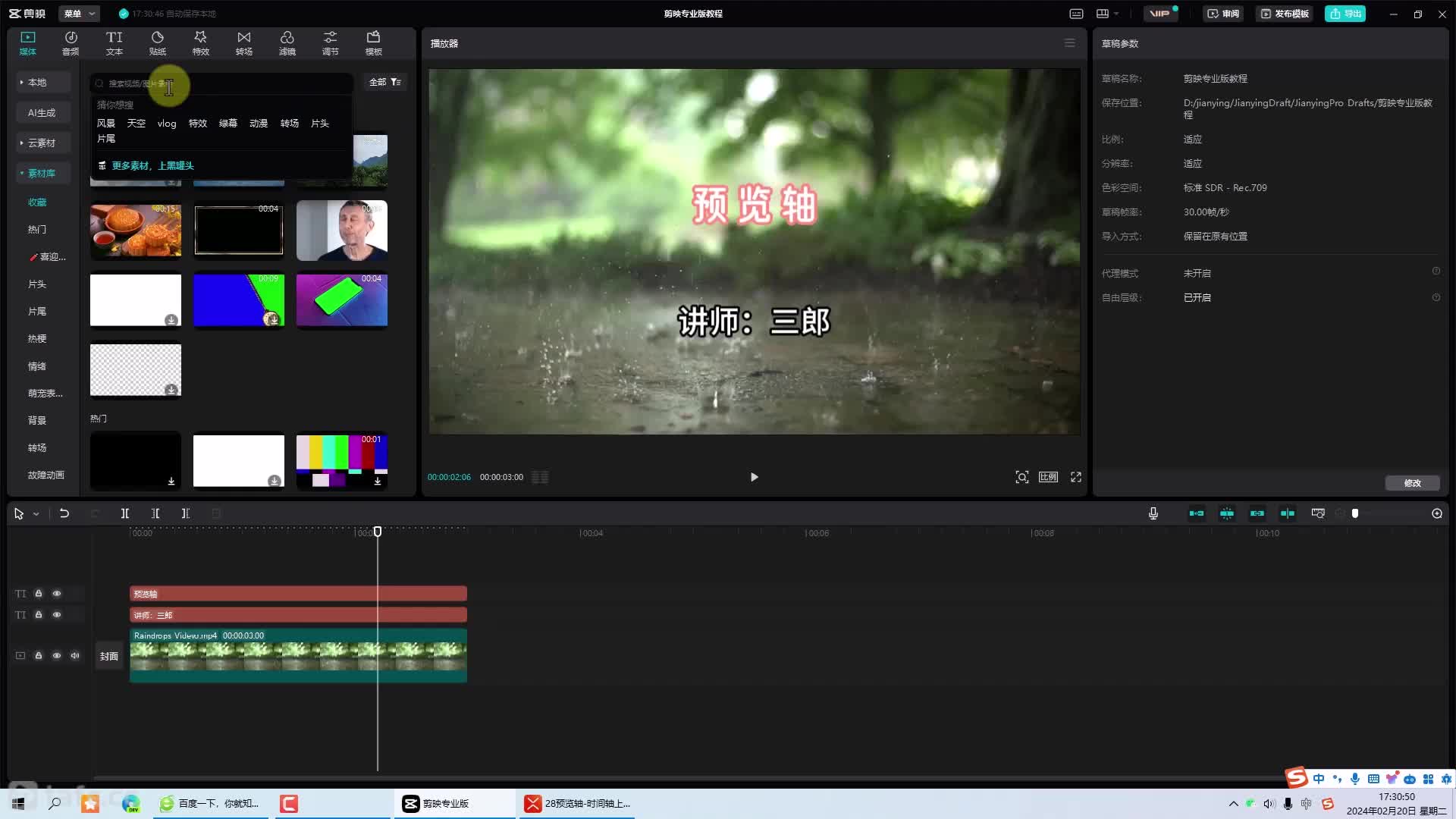Toggle the preview axis option

(1287, 513)
